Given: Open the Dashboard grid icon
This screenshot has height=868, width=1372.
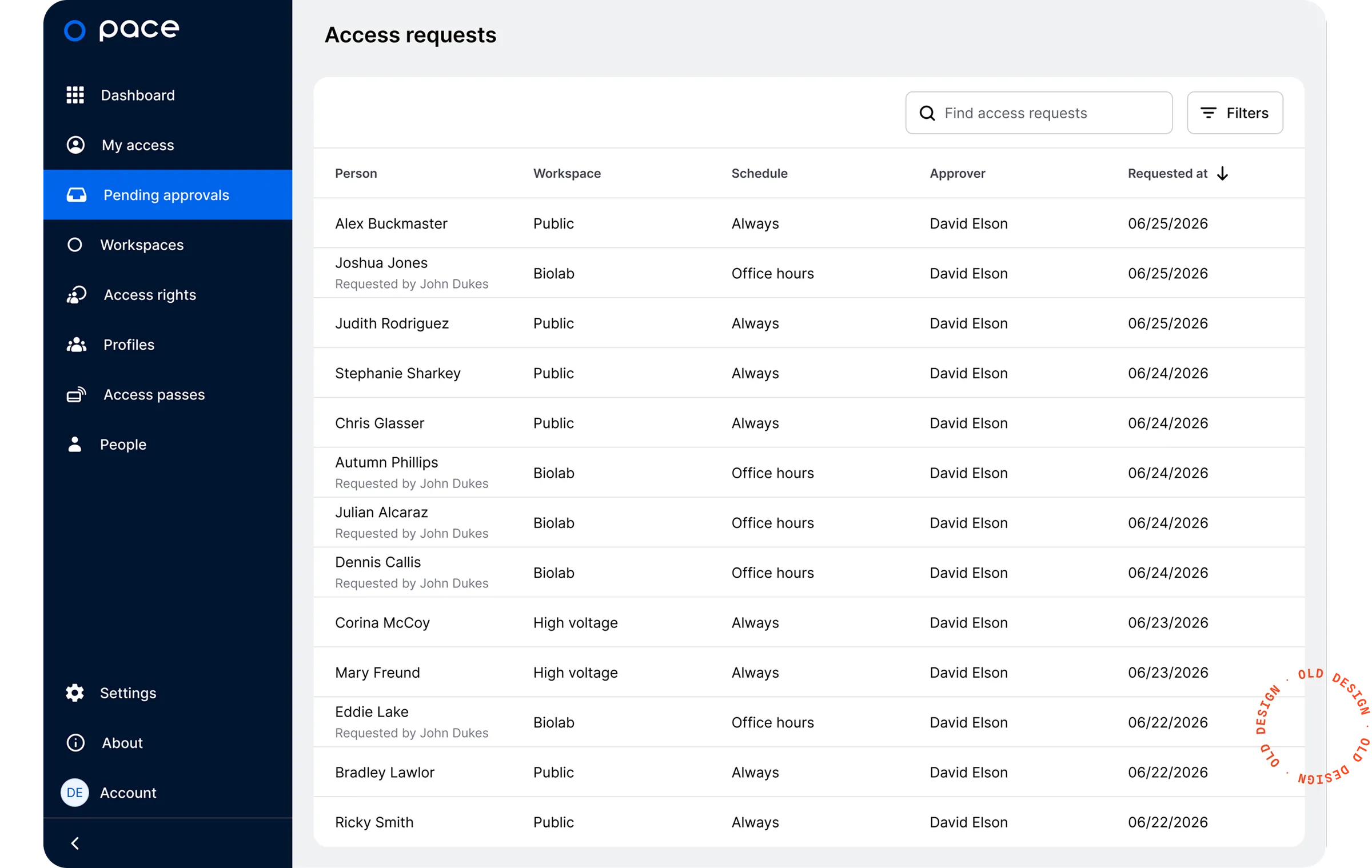Looking at the screenshot, I should 75,95.
